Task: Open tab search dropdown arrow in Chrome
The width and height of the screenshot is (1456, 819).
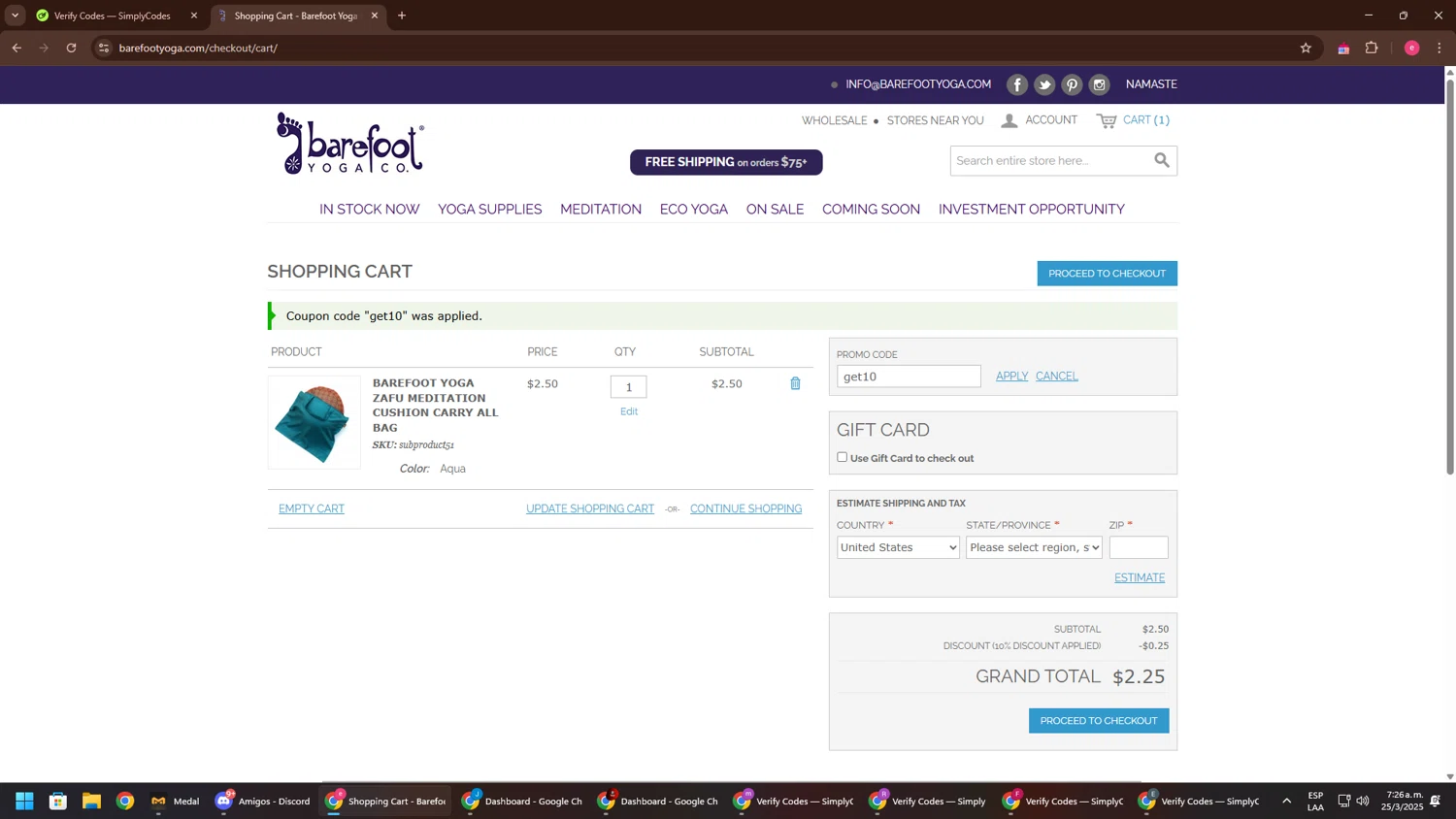Action: click(x=15, y=16)
